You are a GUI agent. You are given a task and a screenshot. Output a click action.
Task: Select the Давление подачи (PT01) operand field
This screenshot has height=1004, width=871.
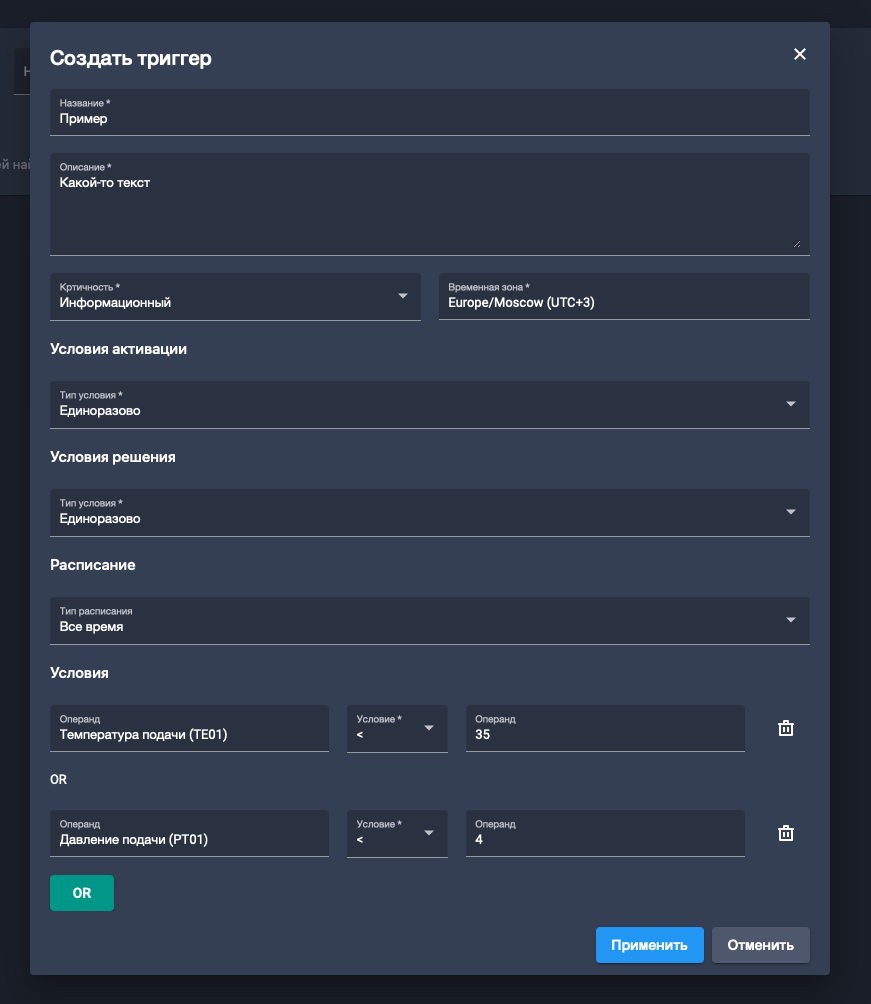pyautogui.click(x=189, y=834)
